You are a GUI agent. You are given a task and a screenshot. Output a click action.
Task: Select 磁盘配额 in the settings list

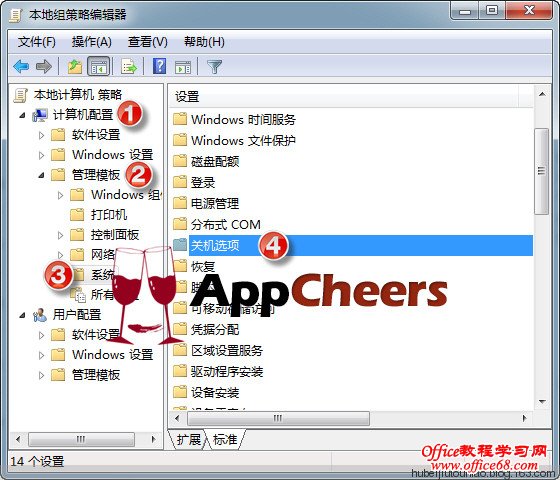pos(215,161)
